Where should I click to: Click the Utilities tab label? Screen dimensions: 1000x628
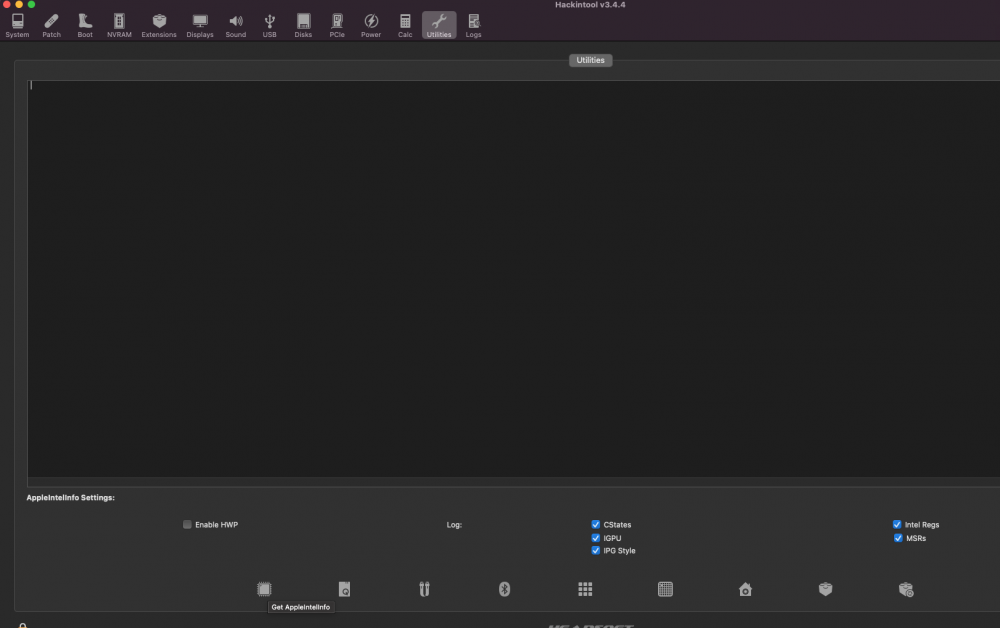pyautogui.click(x=591, y=60)
